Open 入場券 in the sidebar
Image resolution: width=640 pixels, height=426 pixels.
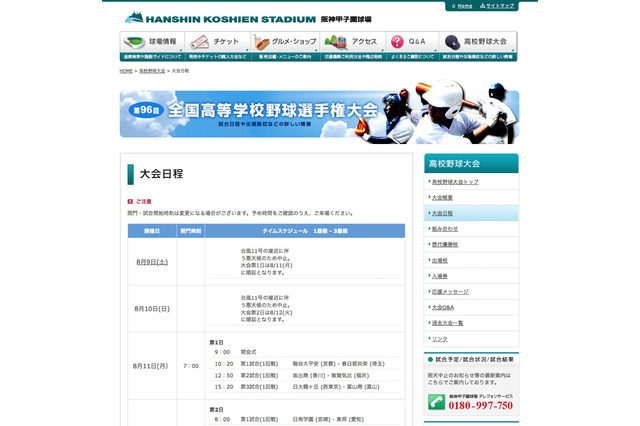point(440,276)
